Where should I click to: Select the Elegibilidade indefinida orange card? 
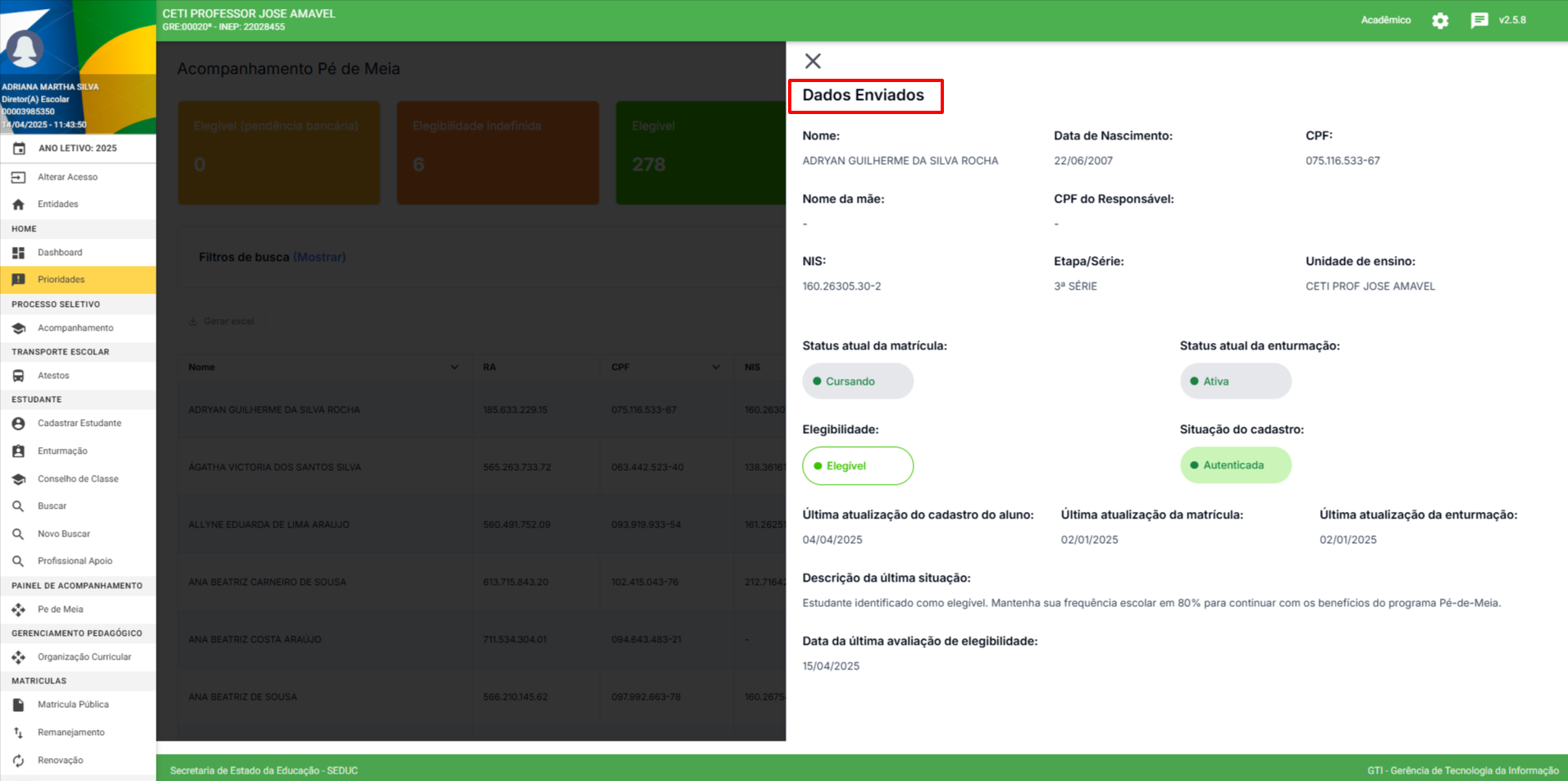pyautogui.click(x=498, y=153)
